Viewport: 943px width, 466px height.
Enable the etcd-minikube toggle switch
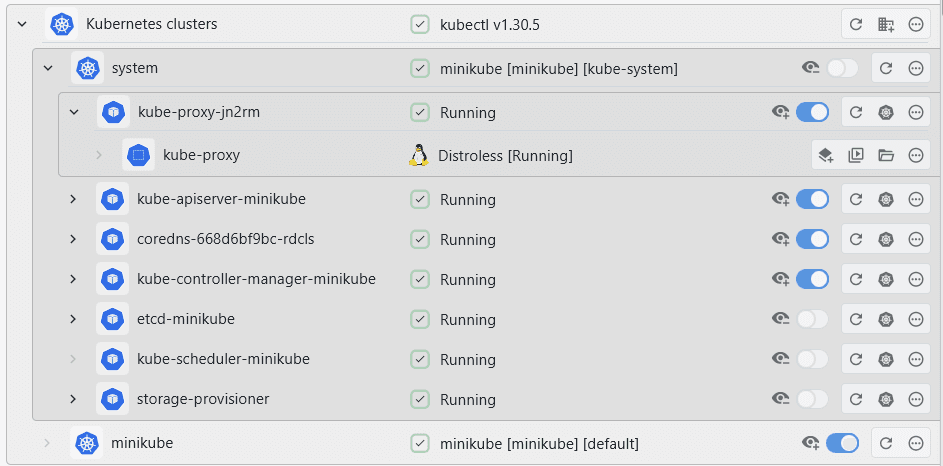(x=812, y=319)
